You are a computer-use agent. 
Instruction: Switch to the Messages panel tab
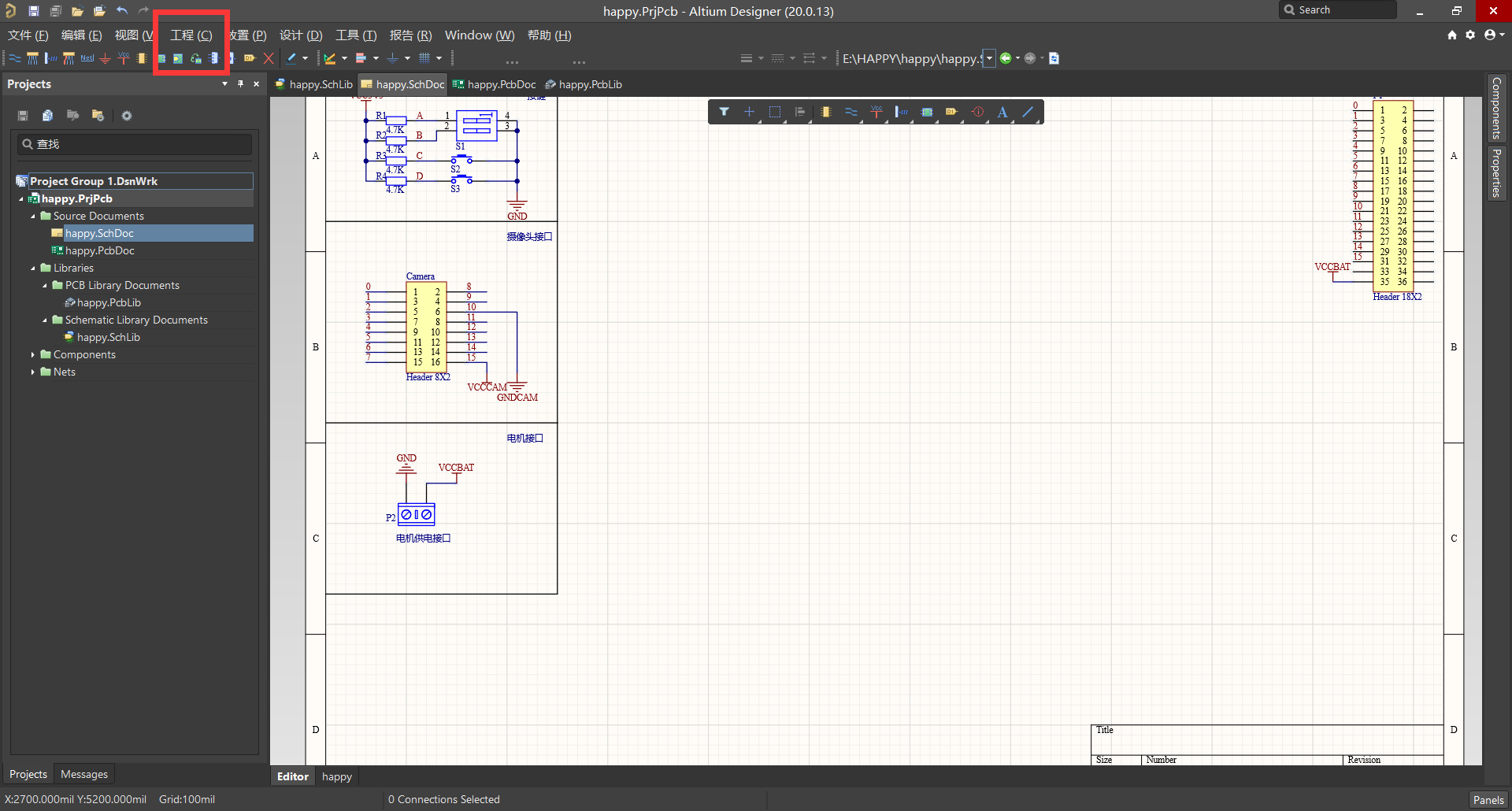(x=83, y=774)
